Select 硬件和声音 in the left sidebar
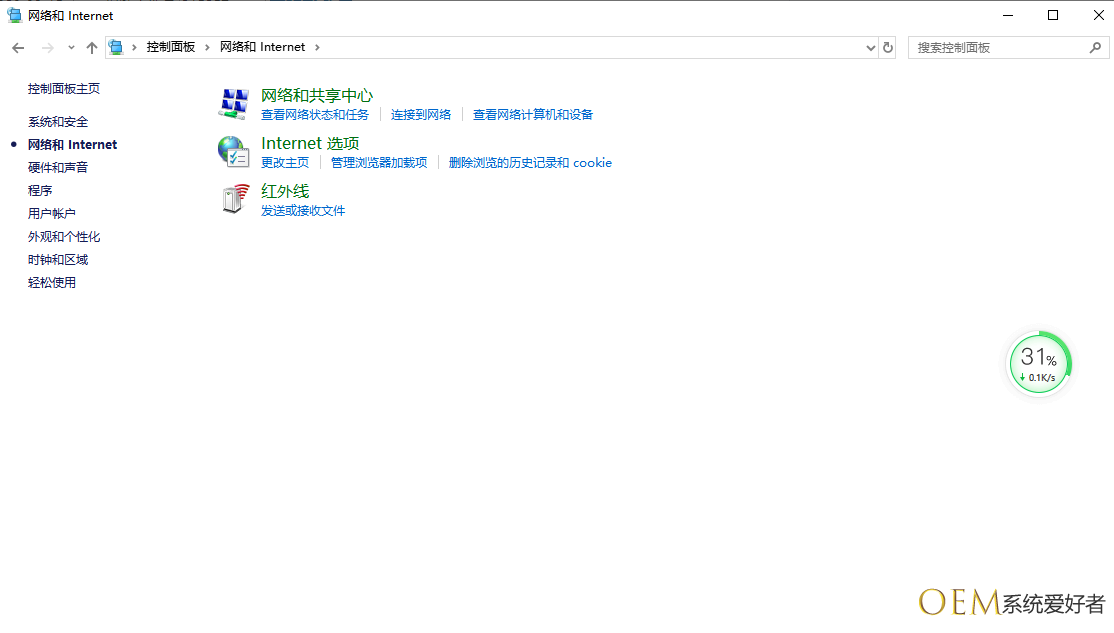This screenshot has height=633, width=1114. tap(58, 168)
